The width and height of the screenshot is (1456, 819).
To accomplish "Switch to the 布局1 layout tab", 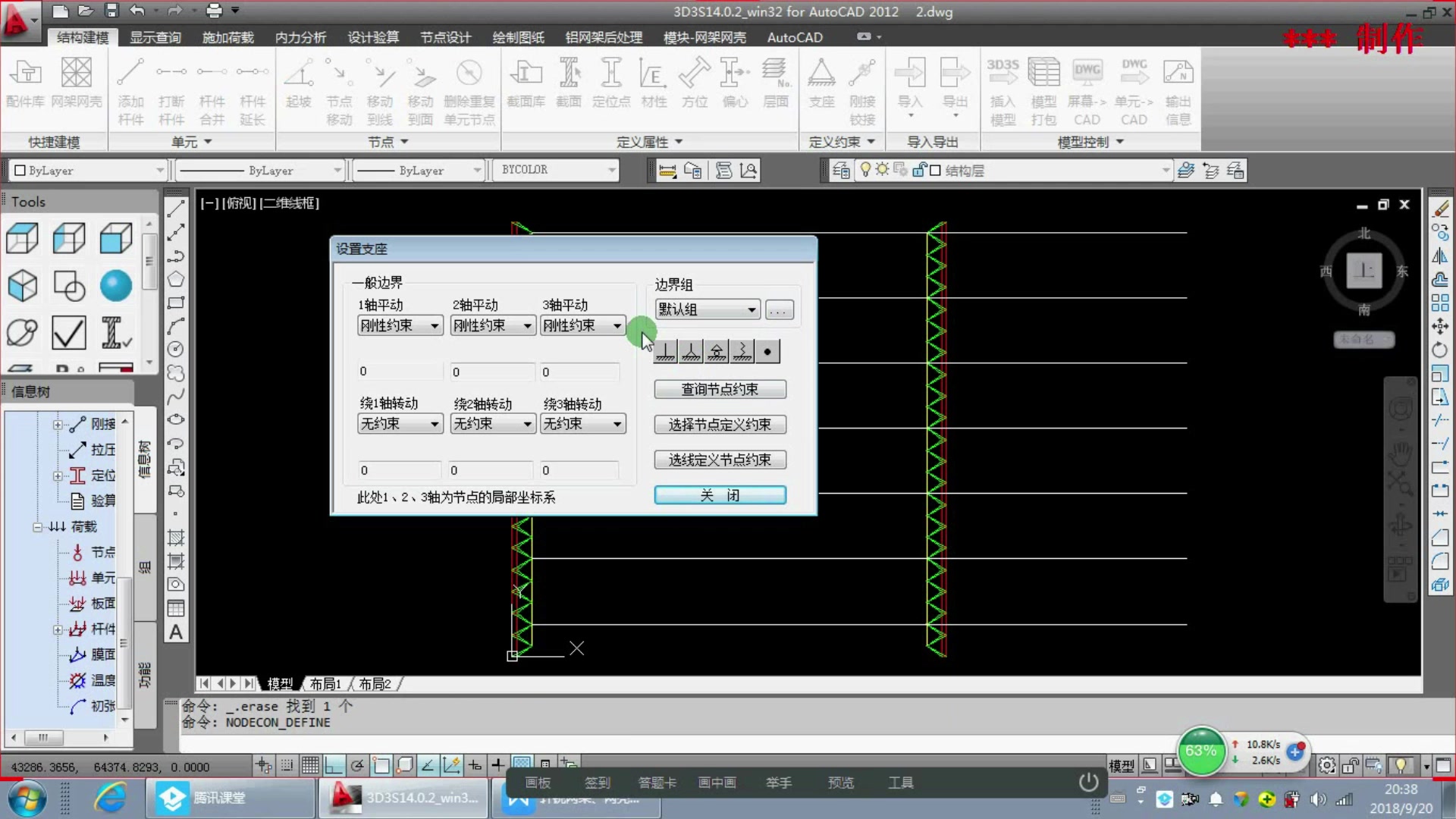I will pyautogui.click(x=325, y=684).
